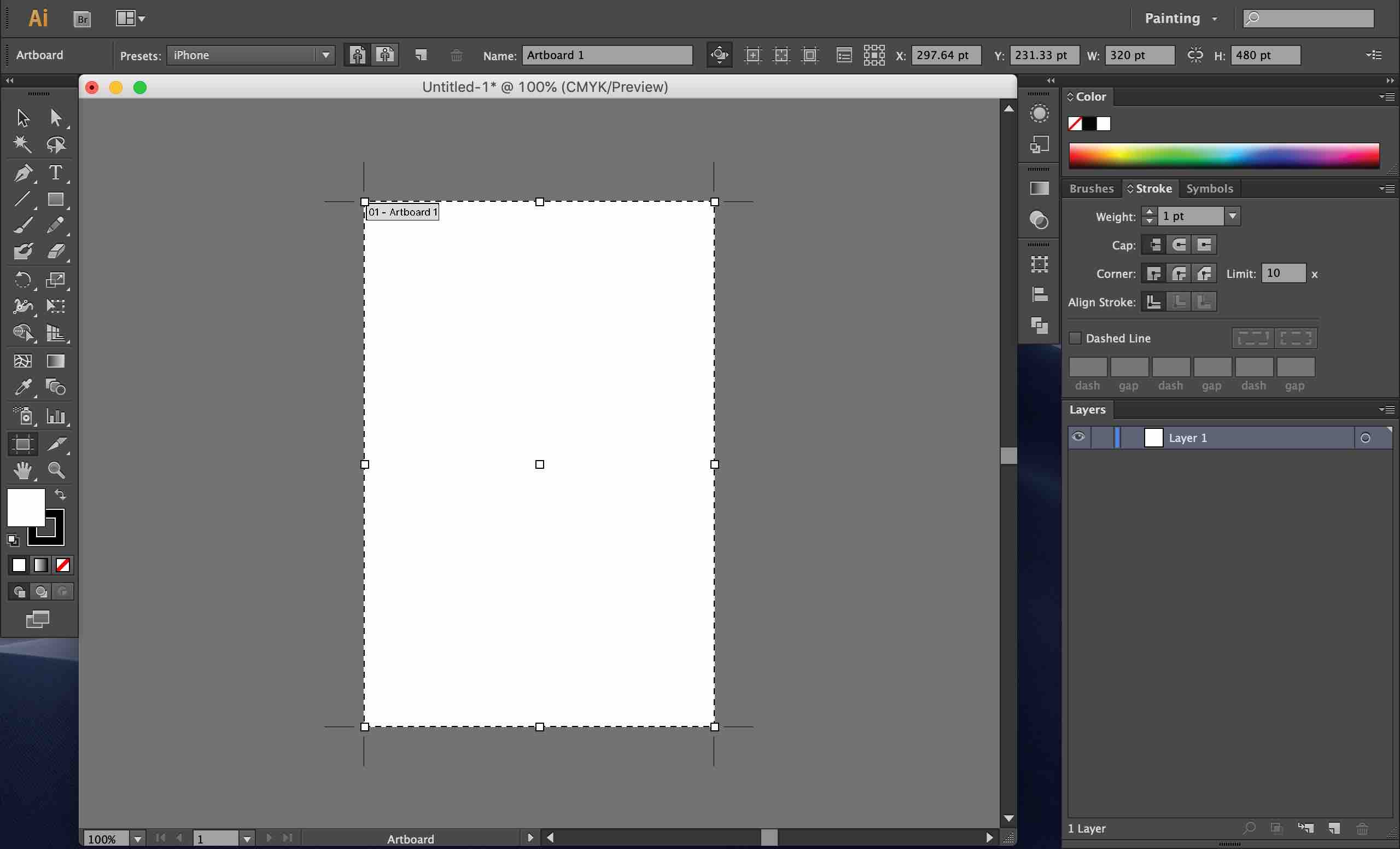The image size is (1400, 849).
Task: Open the artboard Presets dropdown
Action: point(325,55)
